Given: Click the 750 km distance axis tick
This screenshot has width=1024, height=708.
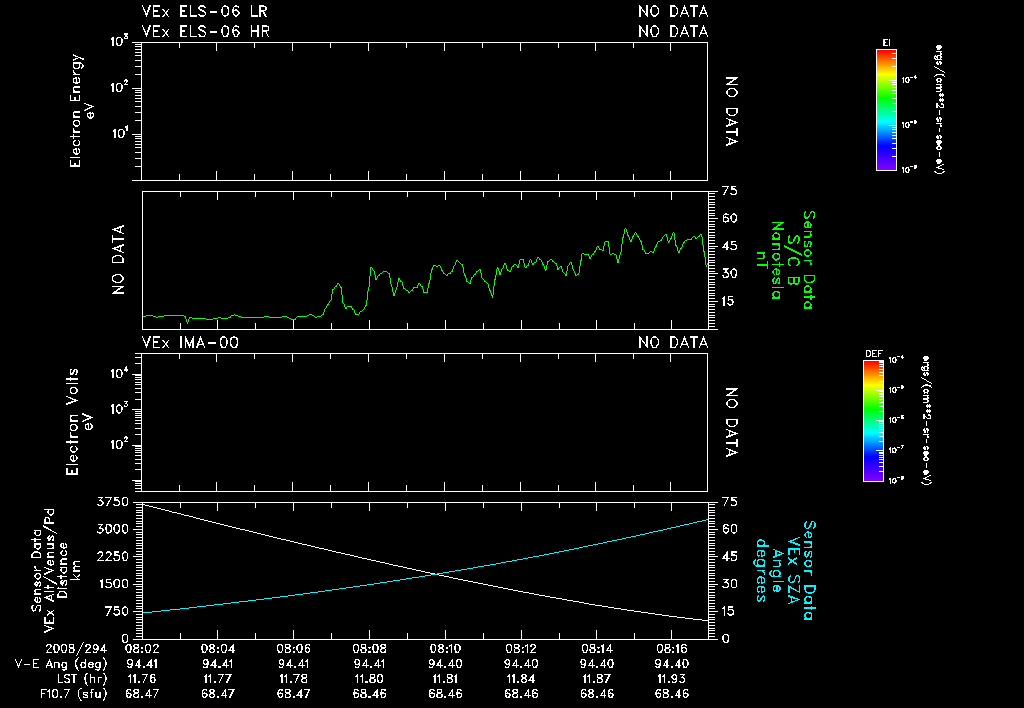Looking at the screenshot, I should click(x=117, y=611).
